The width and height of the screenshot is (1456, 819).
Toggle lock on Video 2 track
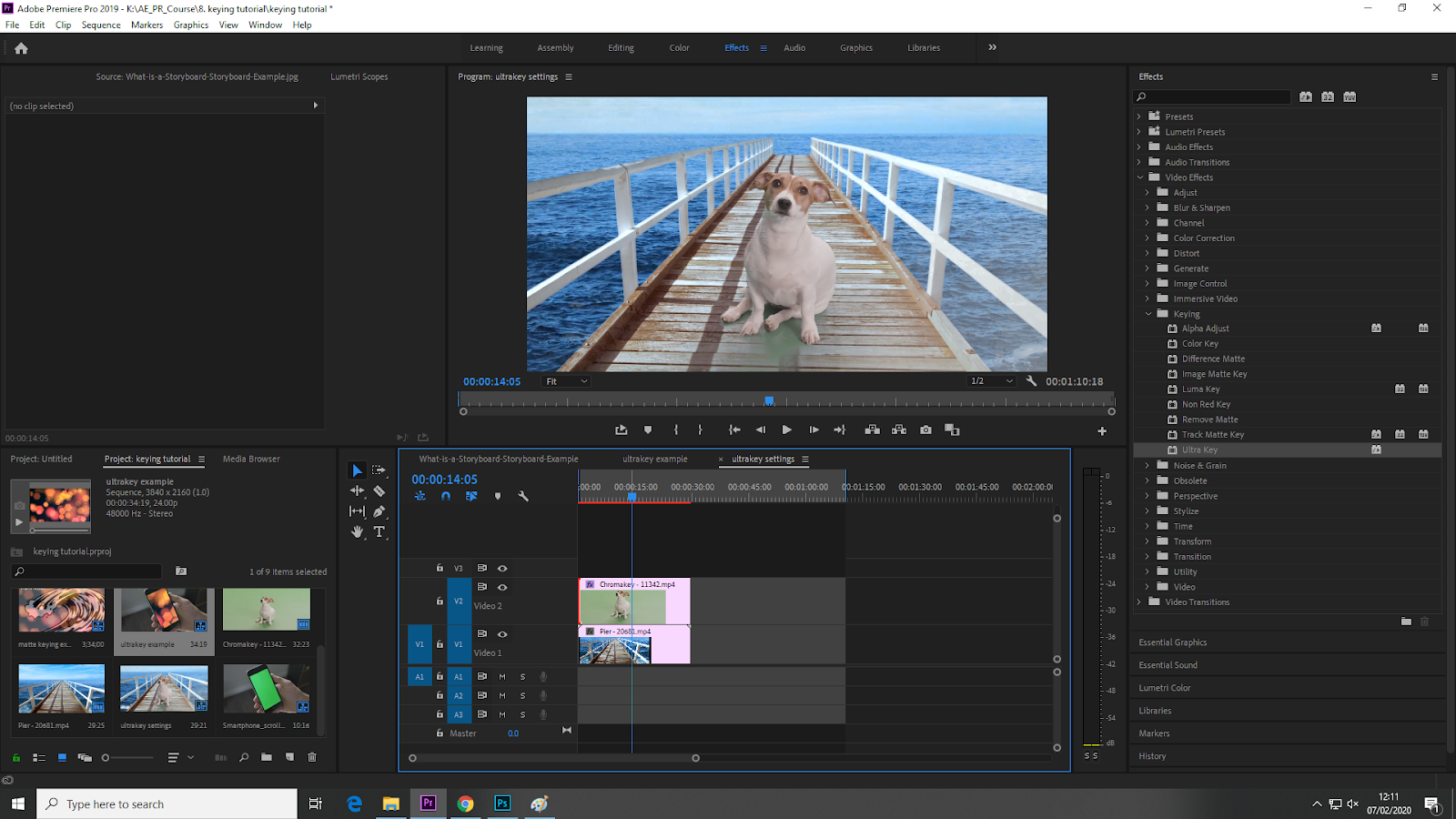click(x=440, y=601)
